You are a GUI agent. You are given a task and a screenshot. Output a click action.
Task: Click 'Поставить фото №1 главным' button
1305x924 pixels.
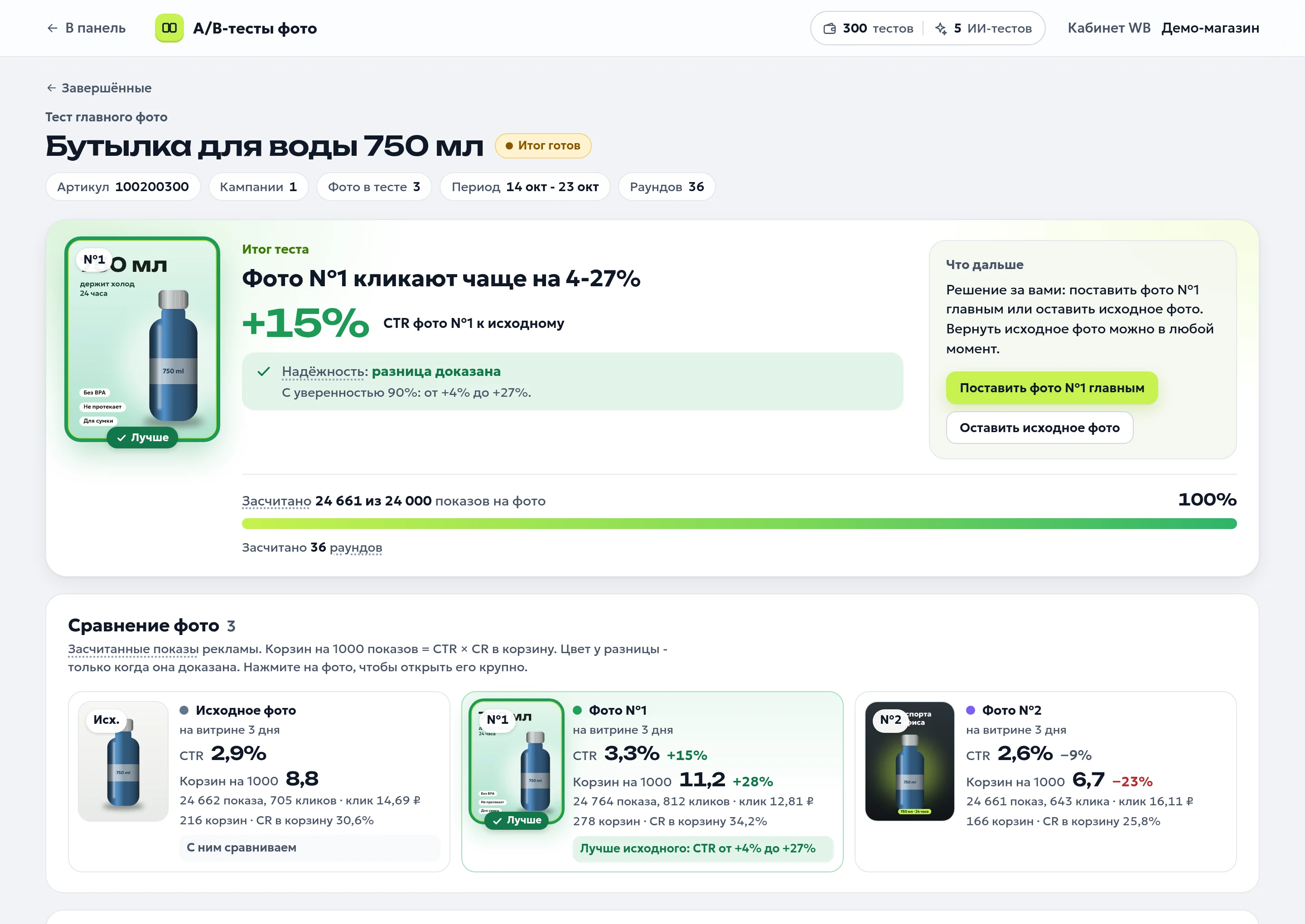tap(1052, 388)
